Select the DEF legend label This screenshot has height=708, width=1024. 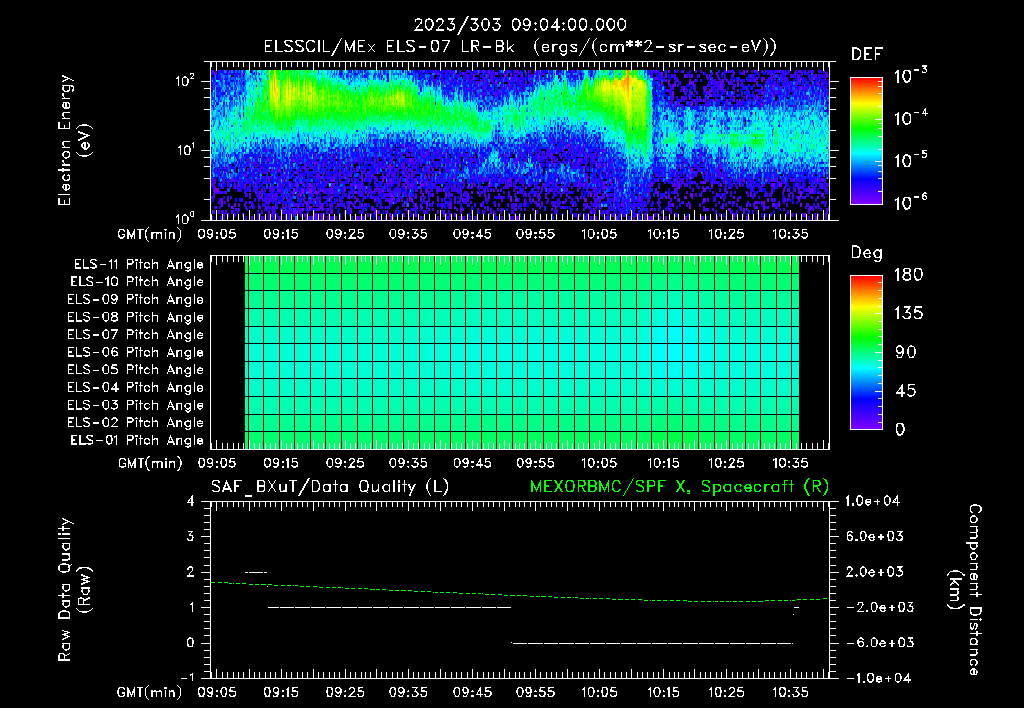(866, 54)
